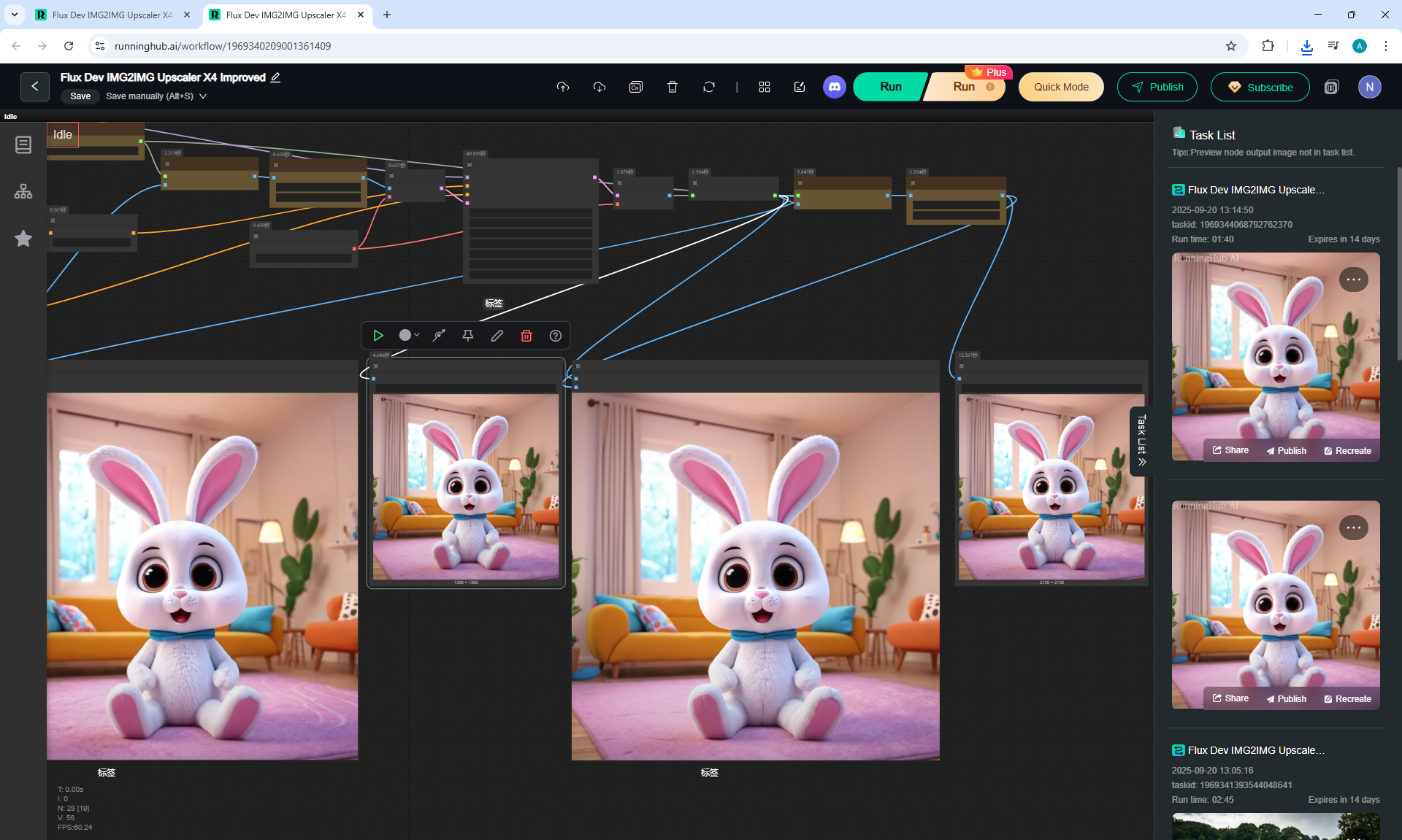Click the bypass node icon in the node toolbar

pyautogui.click(x=439, y=336)
